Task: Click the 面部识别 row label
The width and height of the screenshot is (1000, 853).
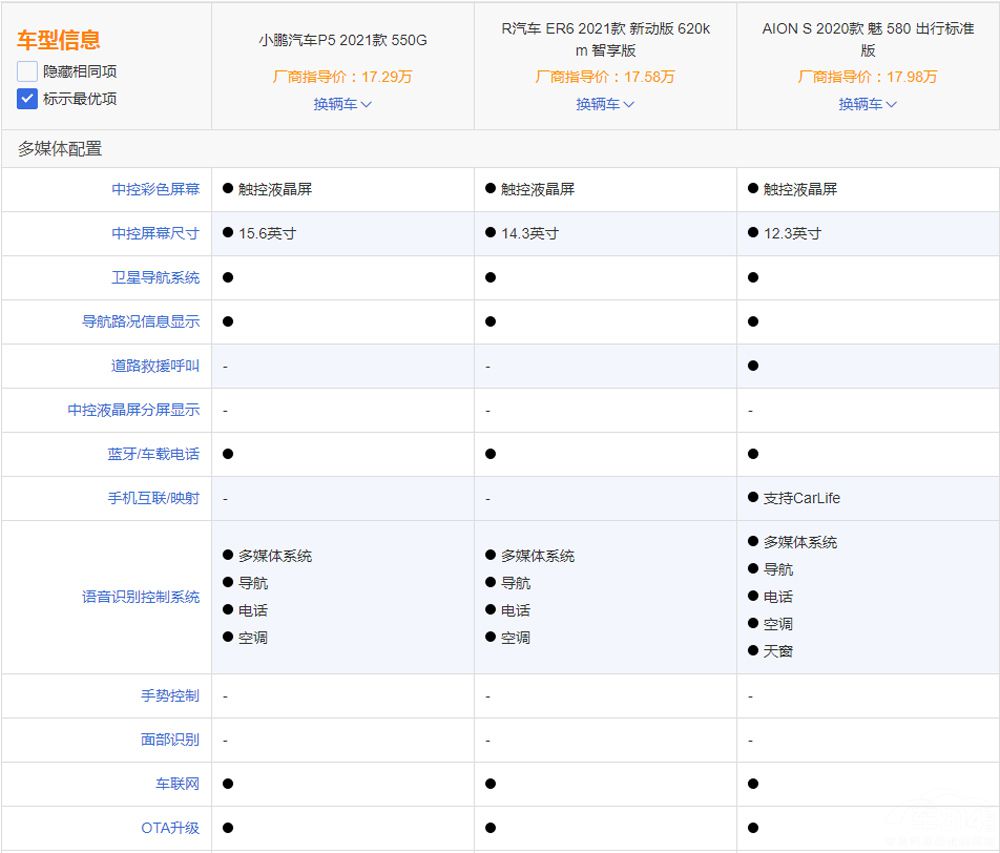Action: pos(170,740)
